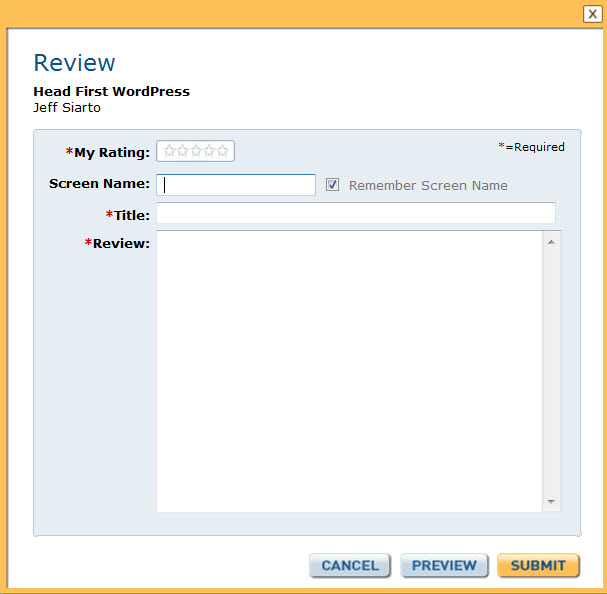Preview the review before posting

pos(444,565)
